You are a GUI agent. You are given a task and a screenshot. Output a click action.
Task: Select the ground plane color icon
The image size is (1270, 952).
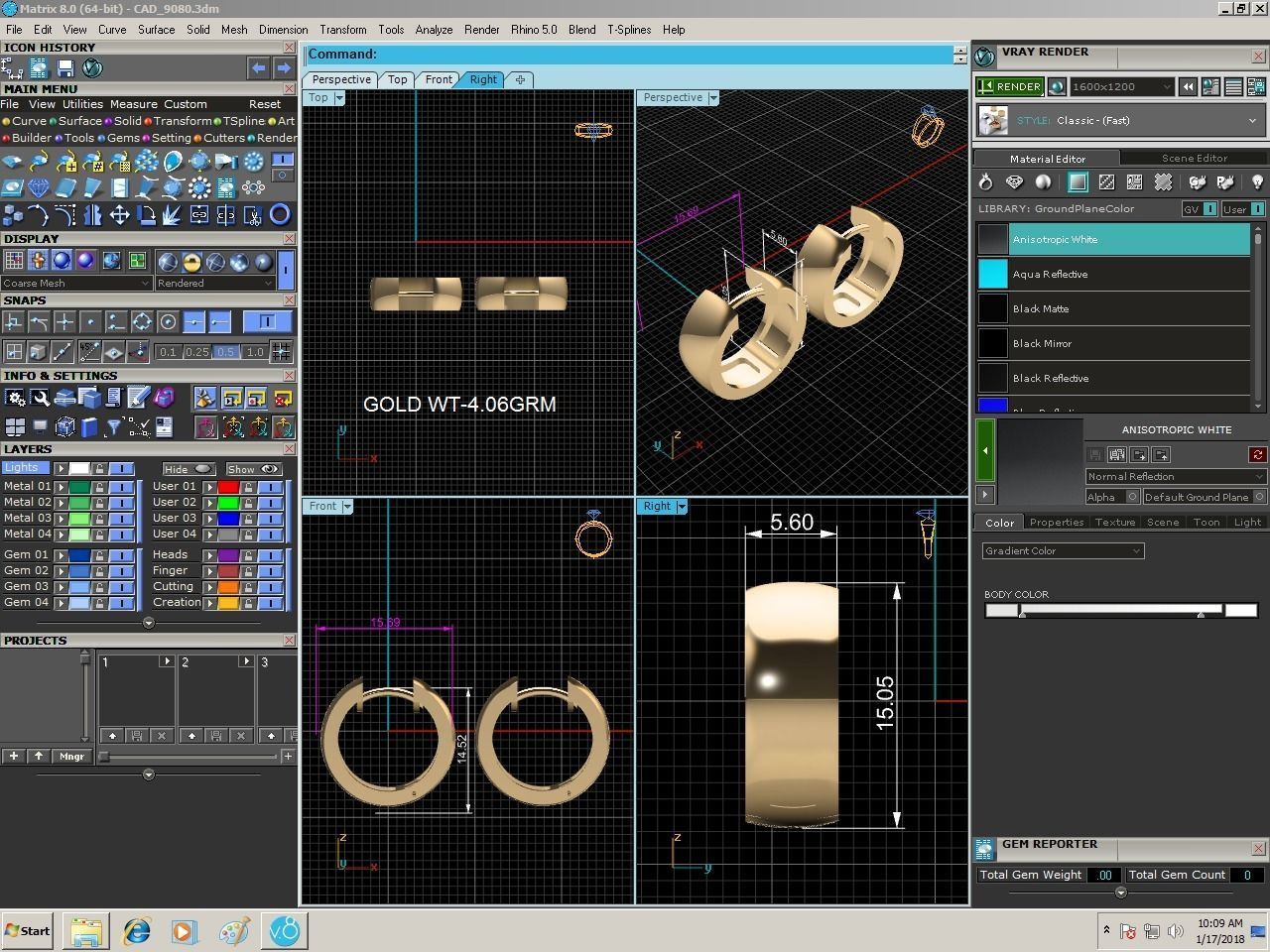click(1078, 181)
